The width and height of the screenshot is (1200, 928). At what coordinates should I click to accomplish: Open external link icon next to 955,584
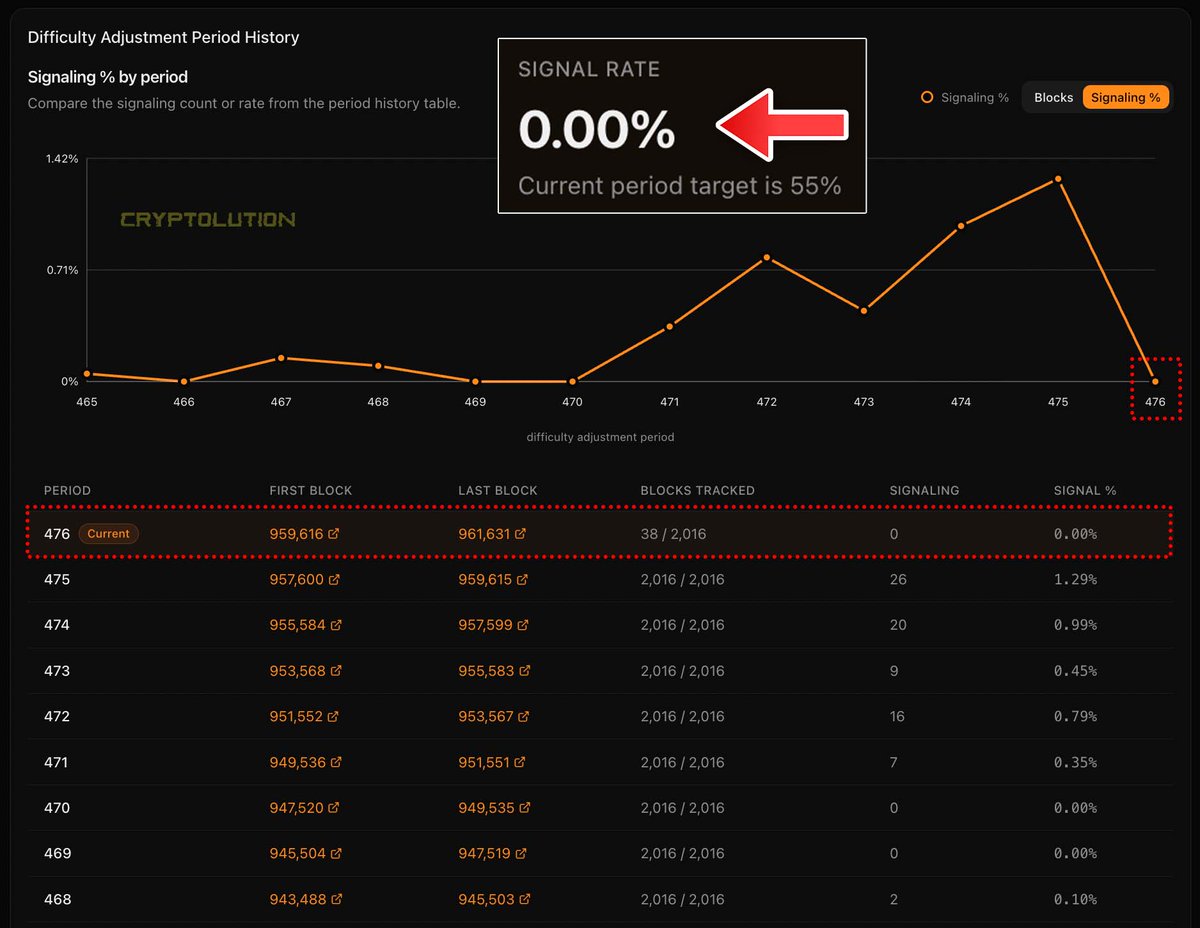336,625
